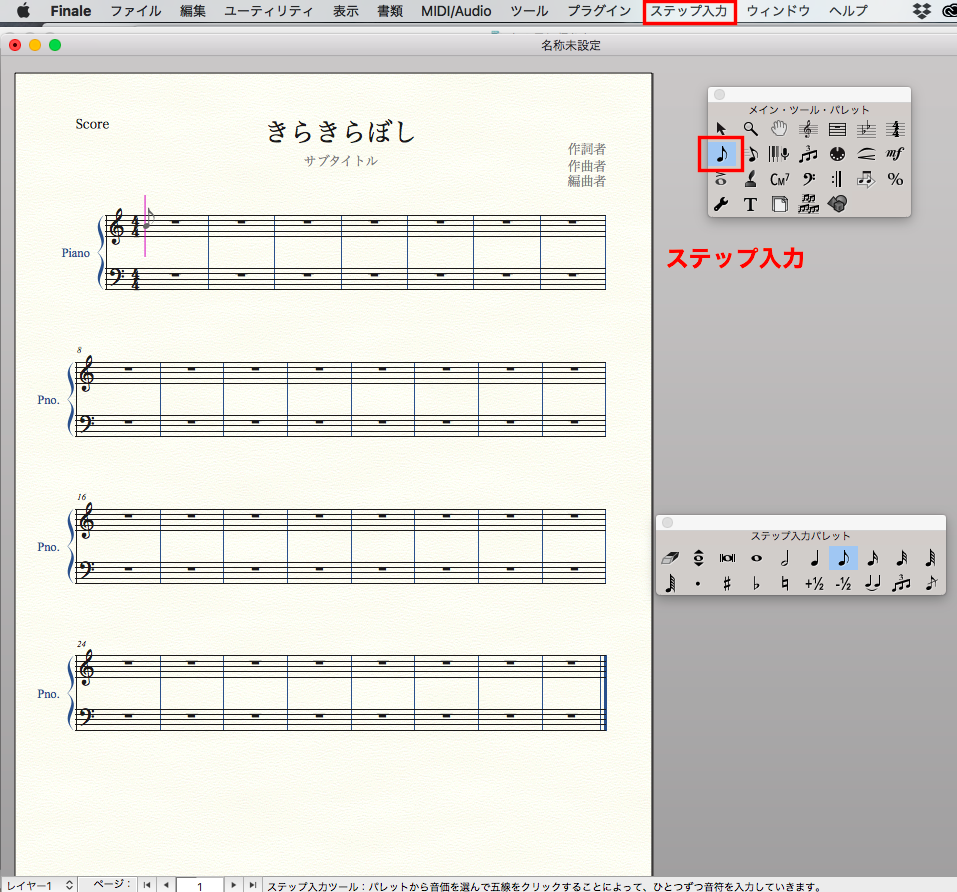Select the Step Entry eighth-note tool
Viewport: 957px width, 892px height.
721,154
